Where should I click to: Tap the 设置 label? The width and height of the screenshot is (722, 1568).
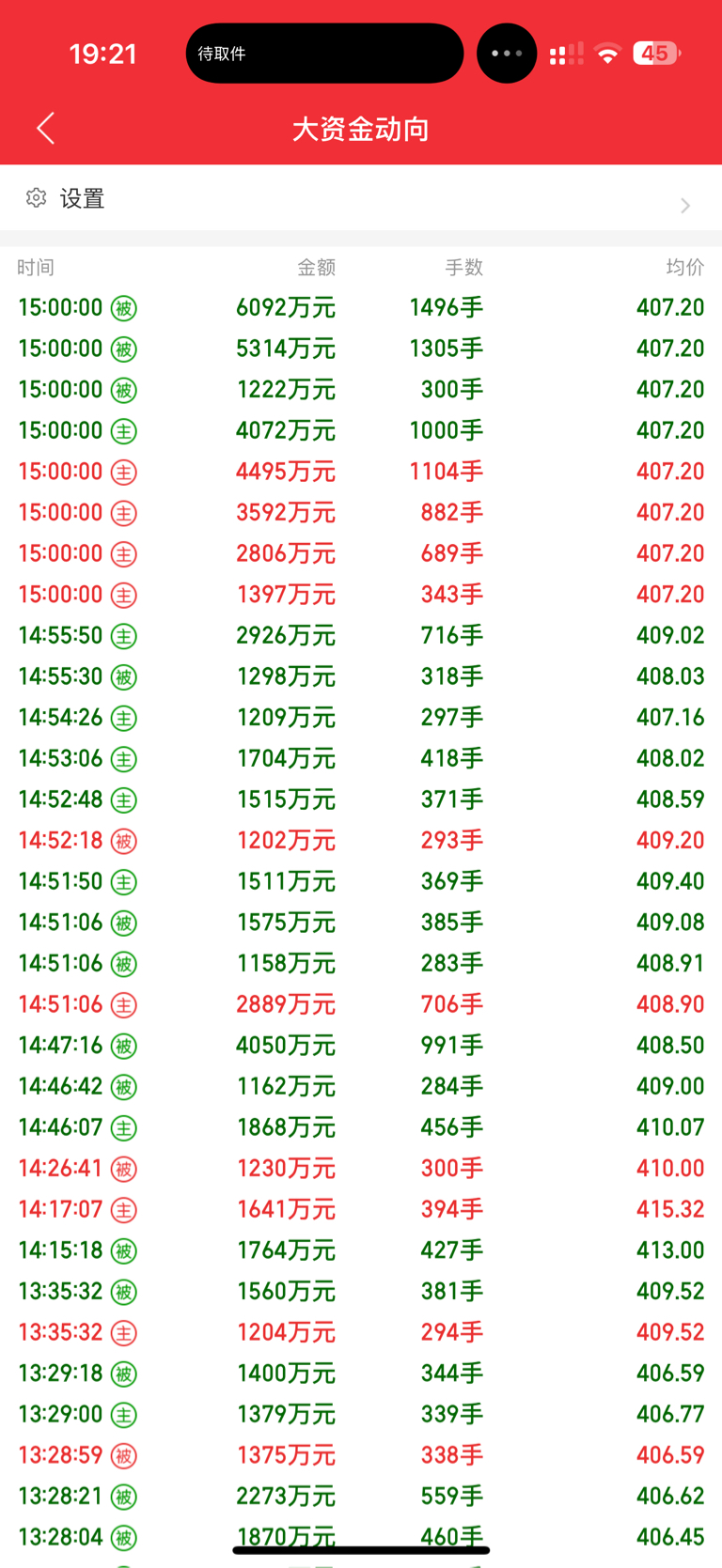coord(83,198)
